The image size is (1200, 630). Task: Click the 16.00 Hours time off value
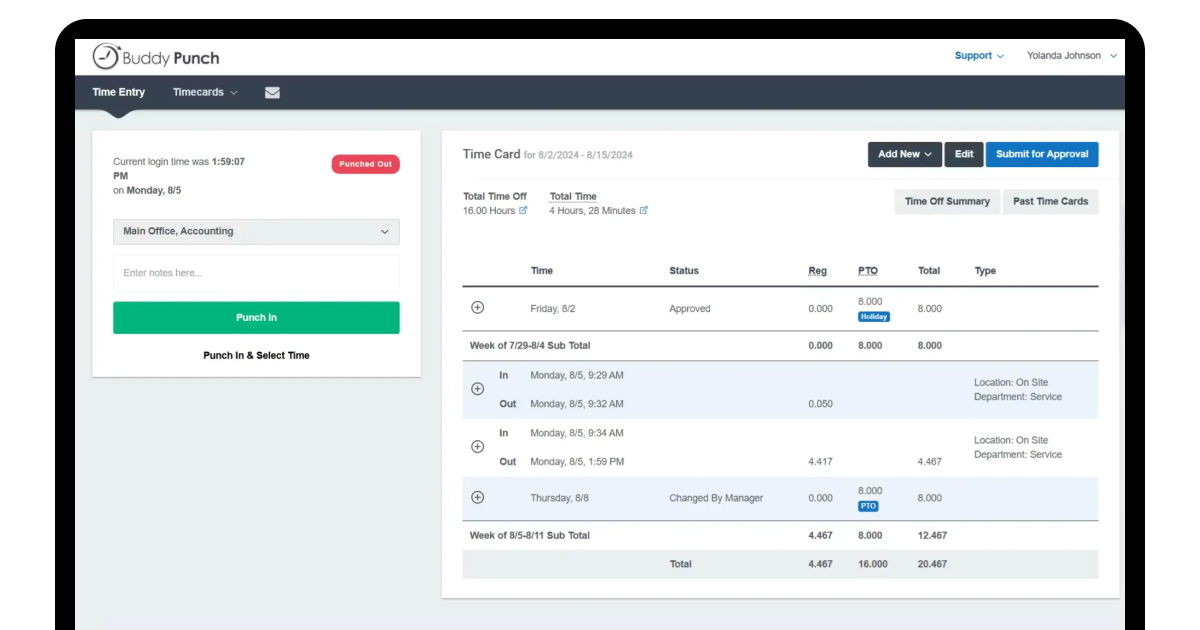click(x=489, y=211)
